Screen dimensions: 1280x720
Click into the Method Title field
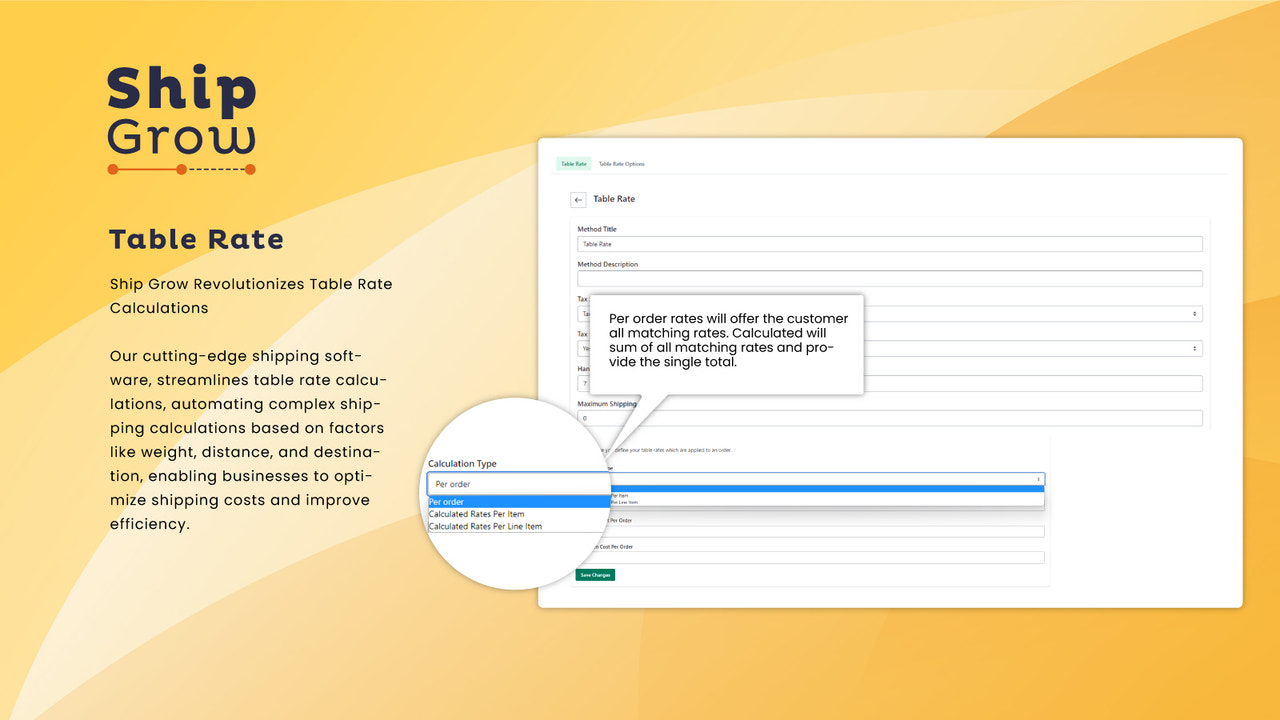pyautogui.click(x=890, y=244)
